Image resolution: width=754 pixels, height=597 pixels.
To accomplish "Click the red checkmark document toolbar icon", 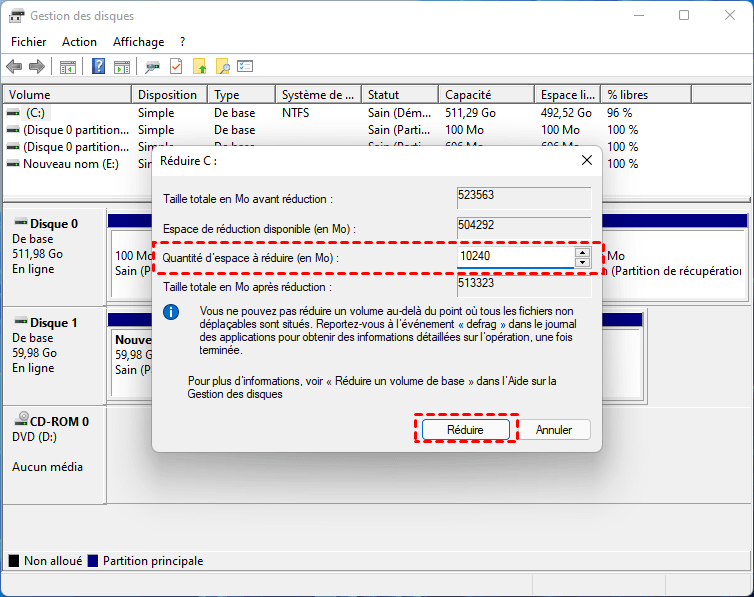I will (176, 67).
